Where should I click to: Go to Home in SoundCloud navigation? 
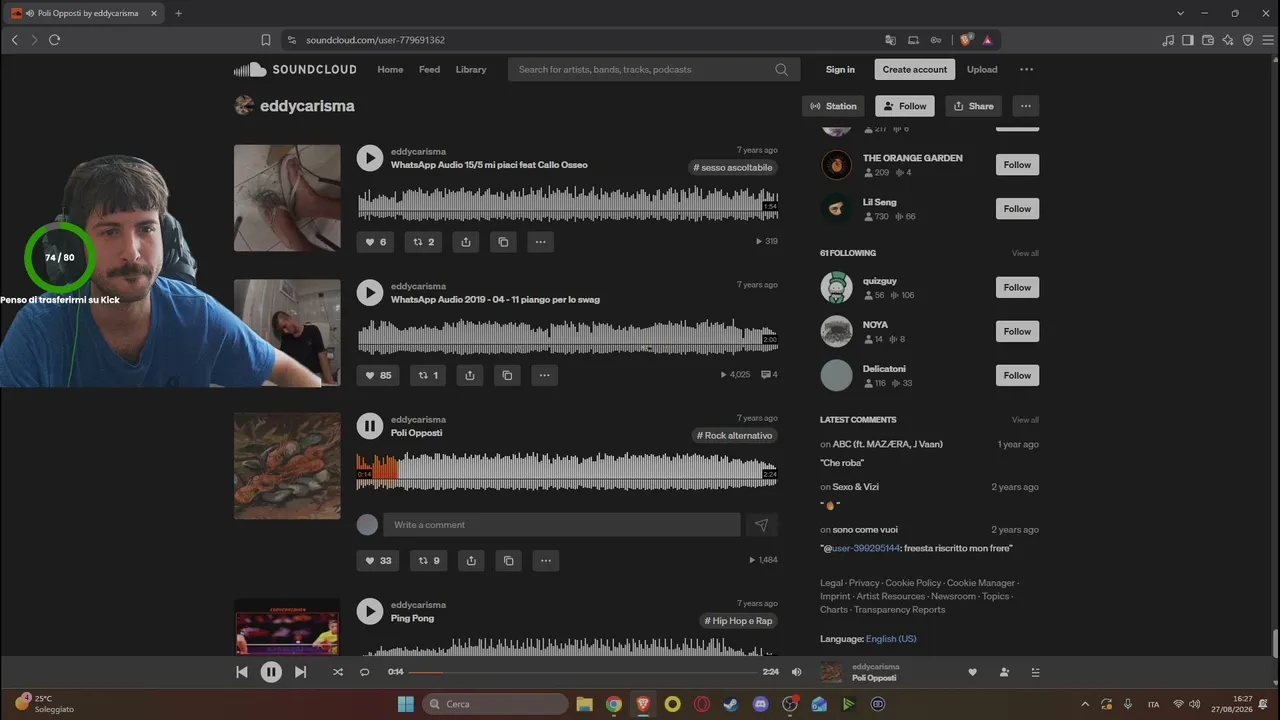(x=390, y=70)
